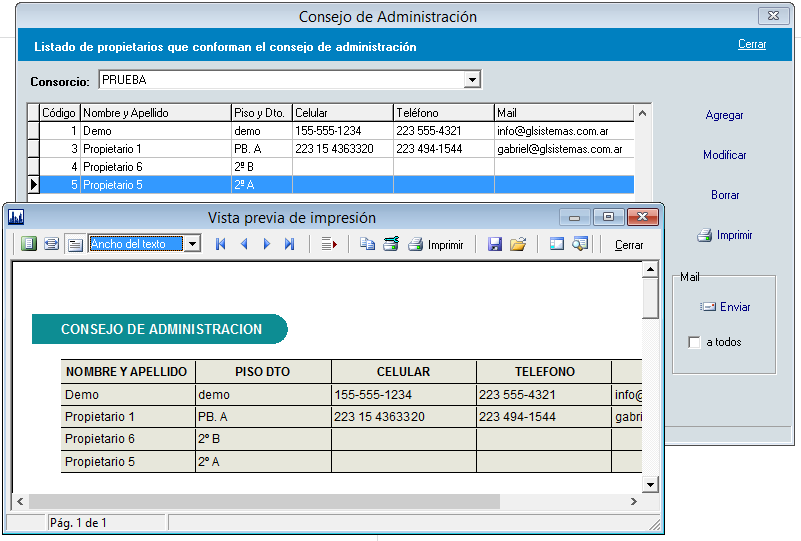Go to next page in preview

click(267, 244)
